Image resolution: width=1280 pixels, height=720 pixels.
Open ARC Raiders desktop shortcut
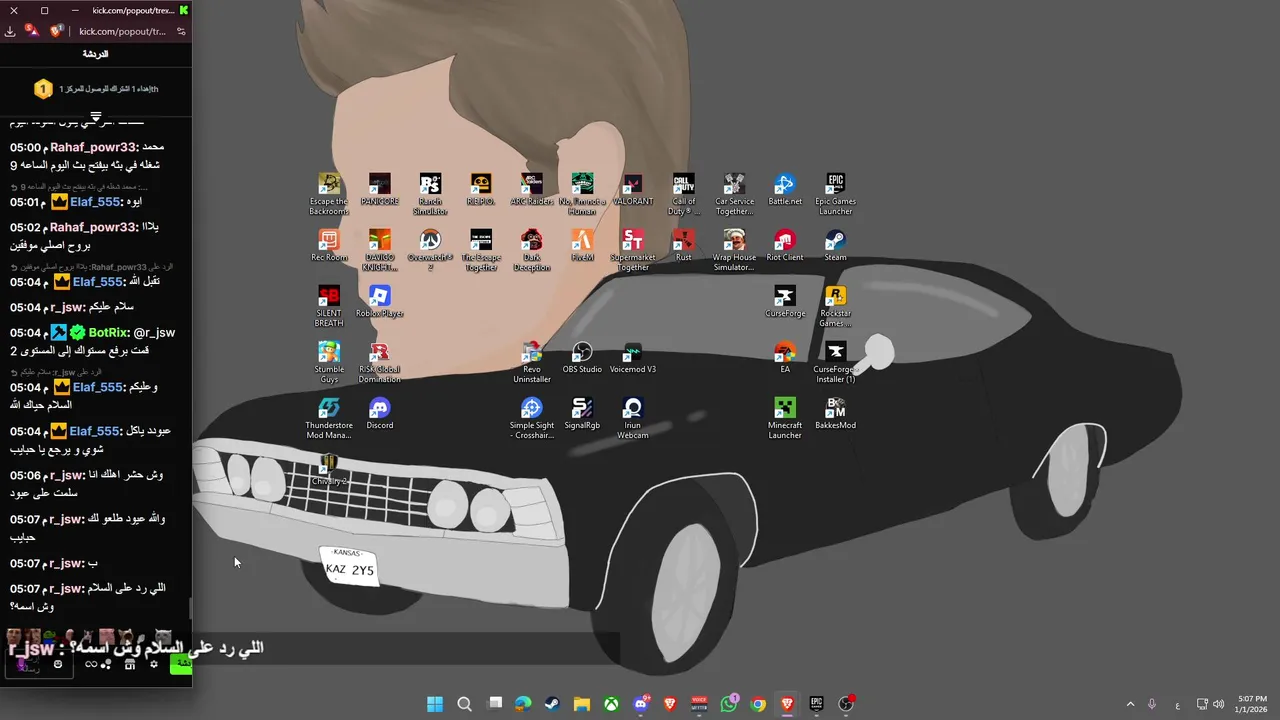click(x=532, y=190)
